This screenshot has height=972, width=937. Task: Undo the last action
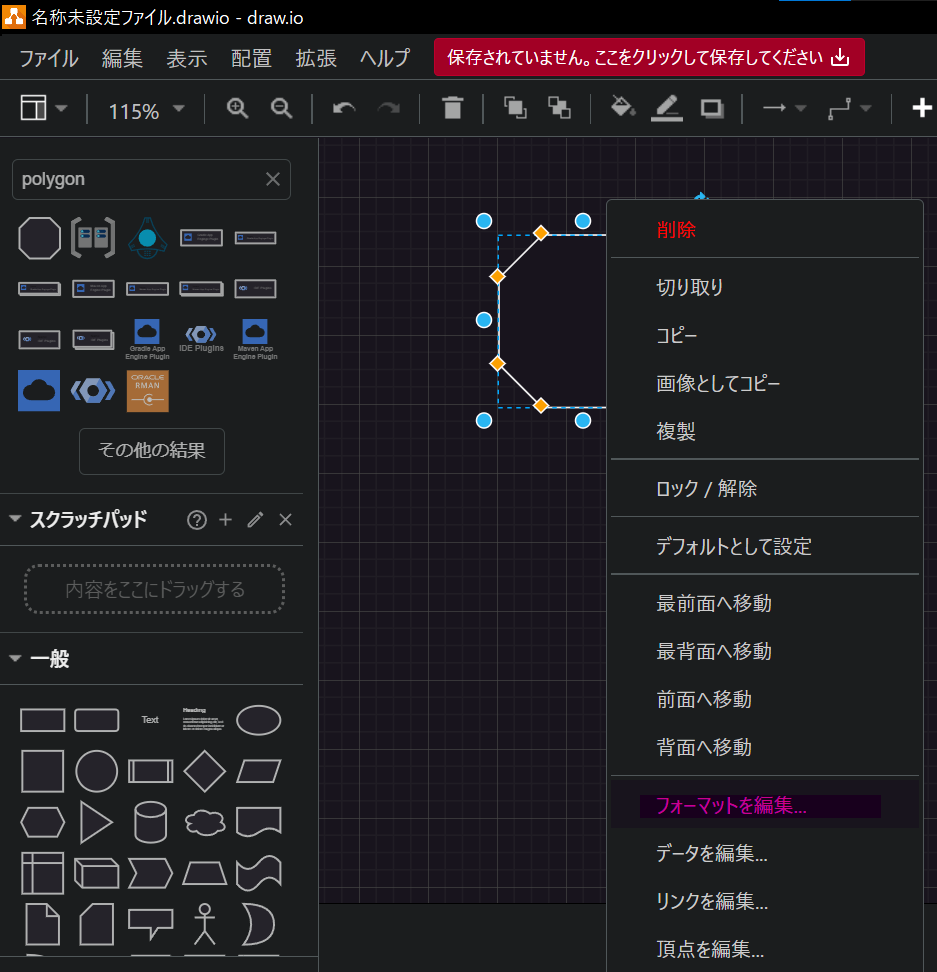344,108
